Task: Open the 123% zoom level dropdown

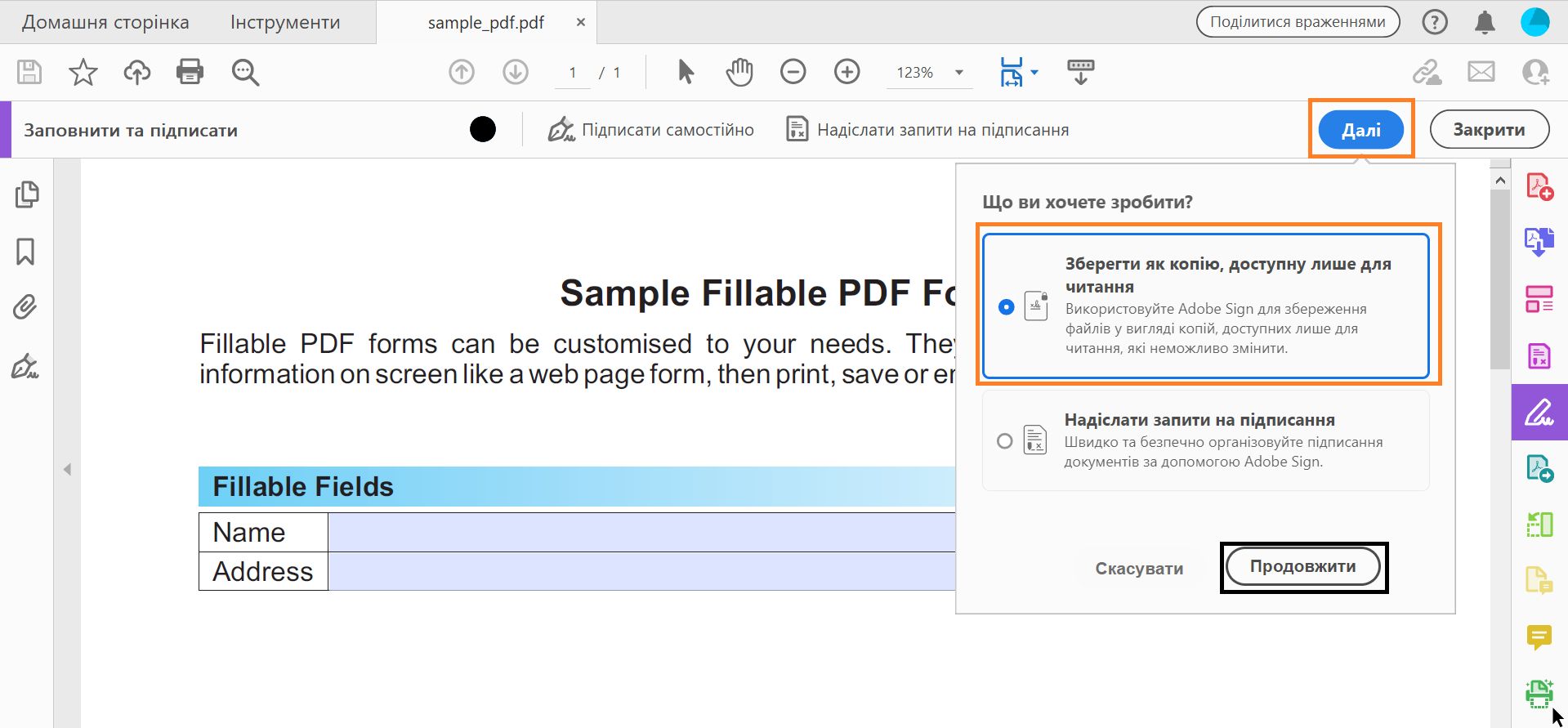Action: (x=958, y=73)
